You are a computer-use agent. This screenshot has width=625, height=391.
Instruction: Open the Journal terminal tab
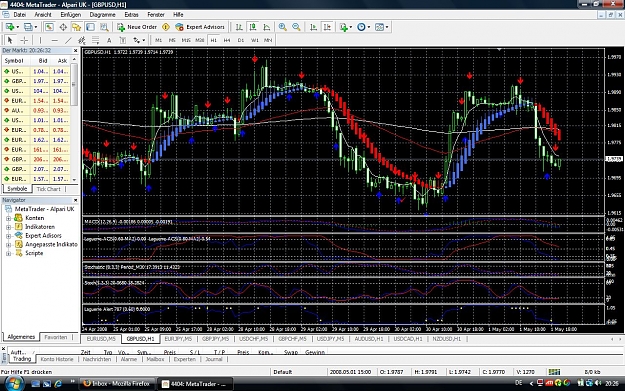(x=214, y=359)
